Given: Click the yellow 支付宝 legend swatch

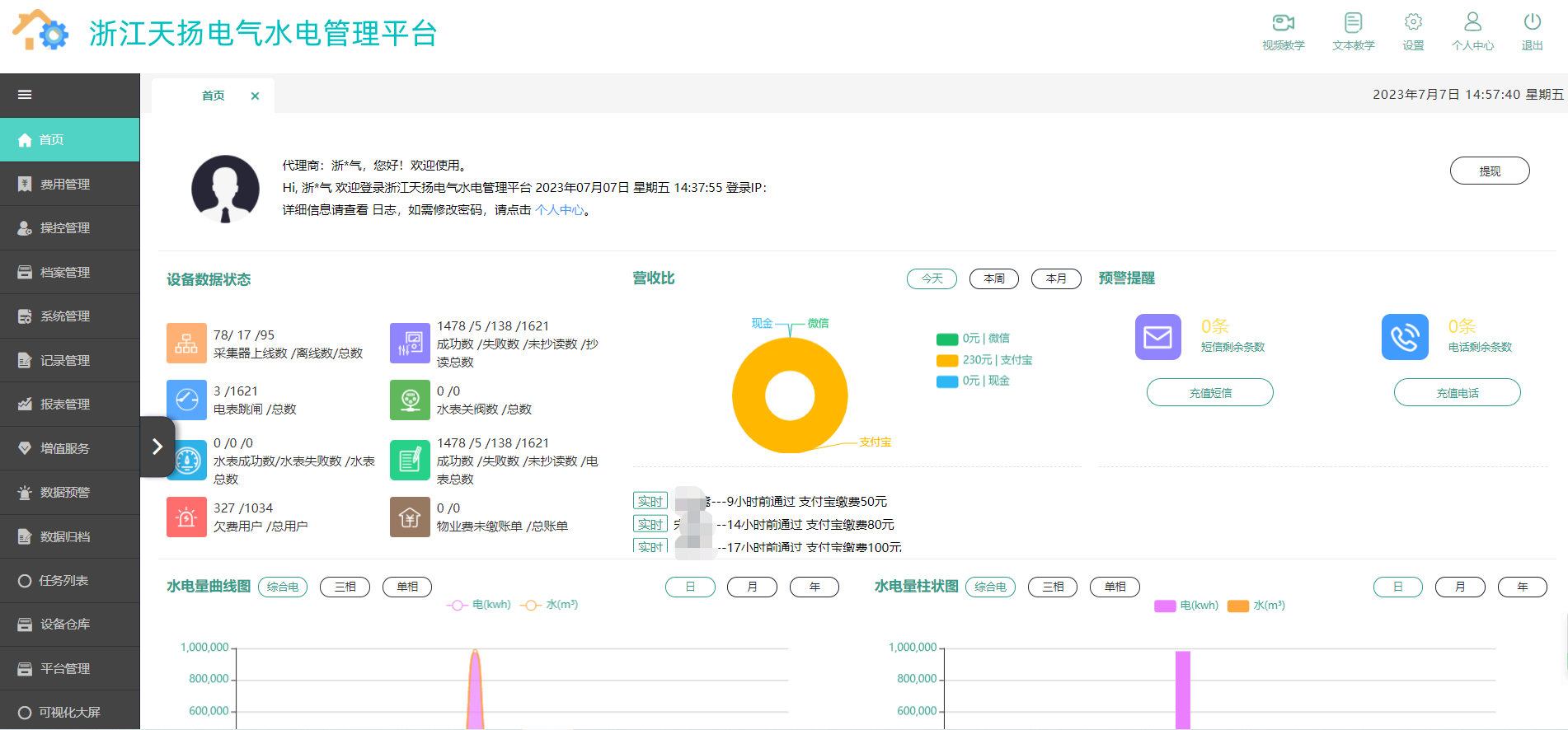Looking at the screenshot, I should pyautogui.click(x=946, y=360).
